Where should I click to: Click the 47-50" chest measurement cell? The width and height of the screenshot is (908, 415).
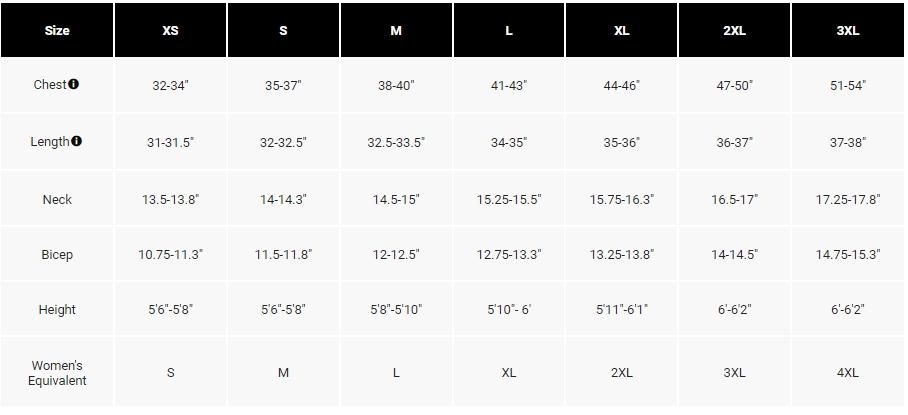pyautogui.click(x=734, y=86)
